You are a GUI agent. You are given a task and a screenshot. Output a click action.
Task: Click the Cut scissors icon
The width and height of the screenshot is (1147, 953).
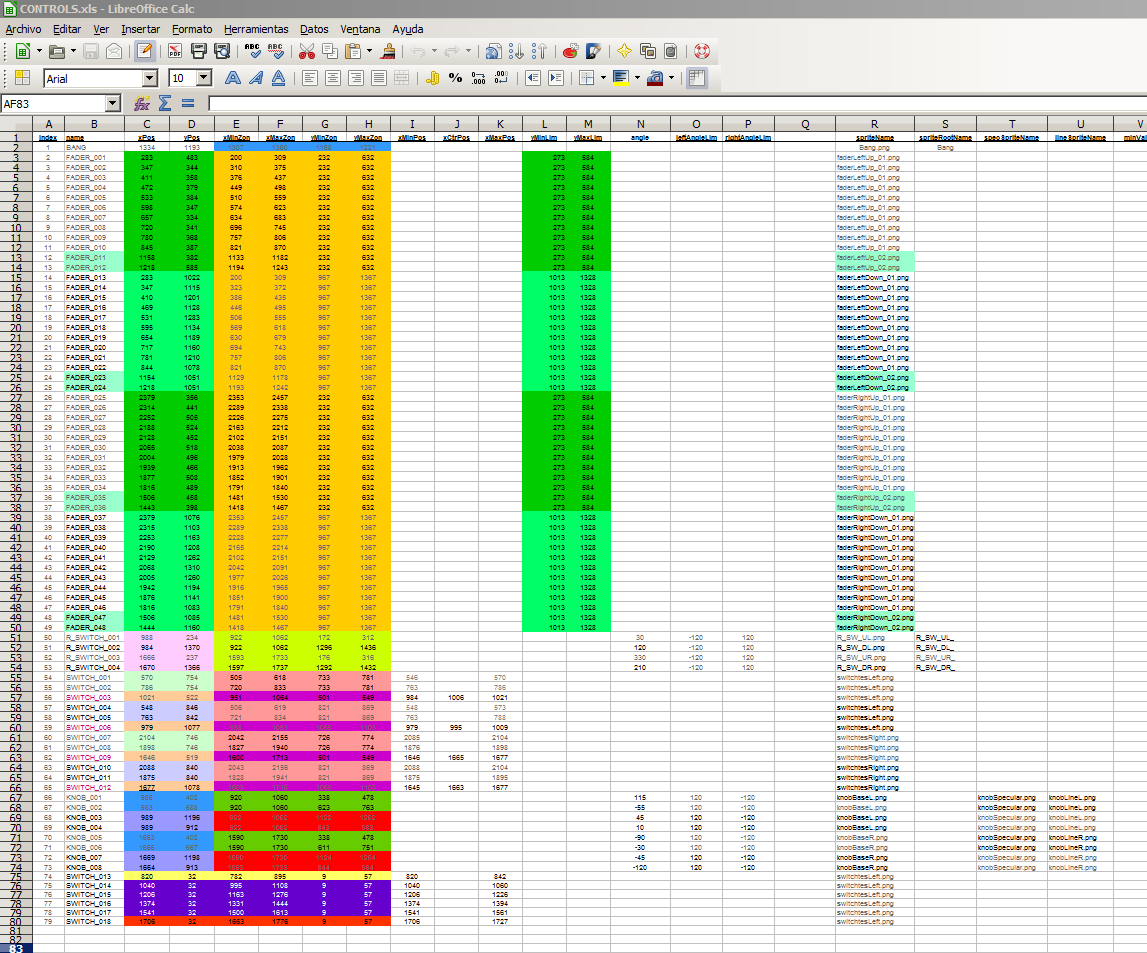pos(306,51)
